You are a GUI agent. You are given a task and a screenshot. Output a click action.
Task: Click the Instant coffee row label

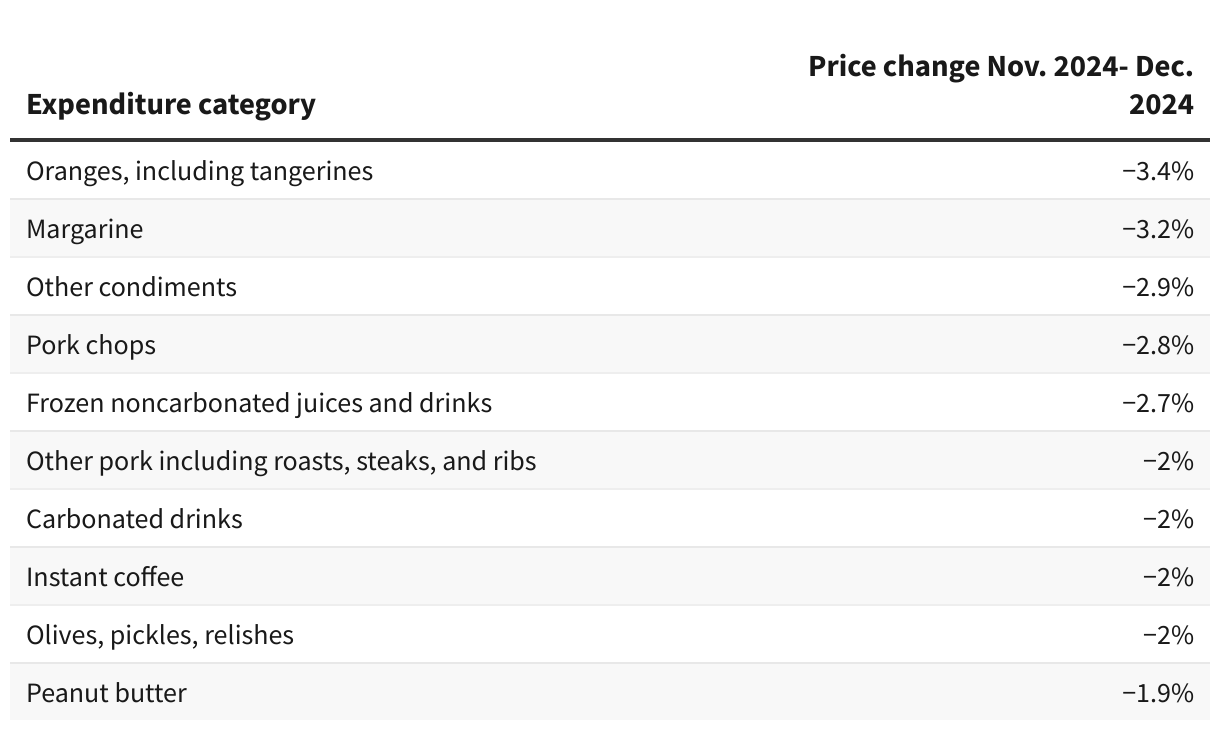(105, 577)
